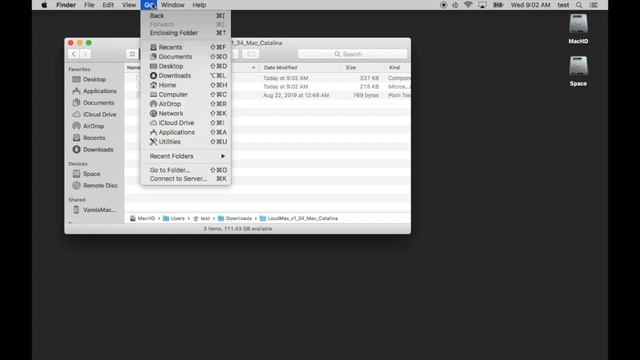This screenshot has height=360, width=640.
Task: Select Utilities in the Go menu
Action: click(186, 142)
